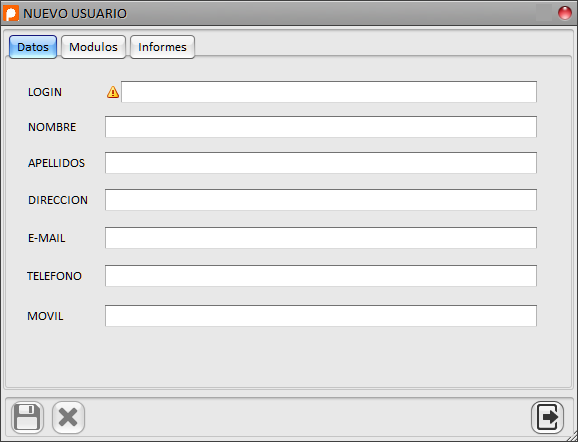Click the TELEFONO text field
The width and height of the screenshot is (578, 442).
pyautogui.click(x=321, y=276)
